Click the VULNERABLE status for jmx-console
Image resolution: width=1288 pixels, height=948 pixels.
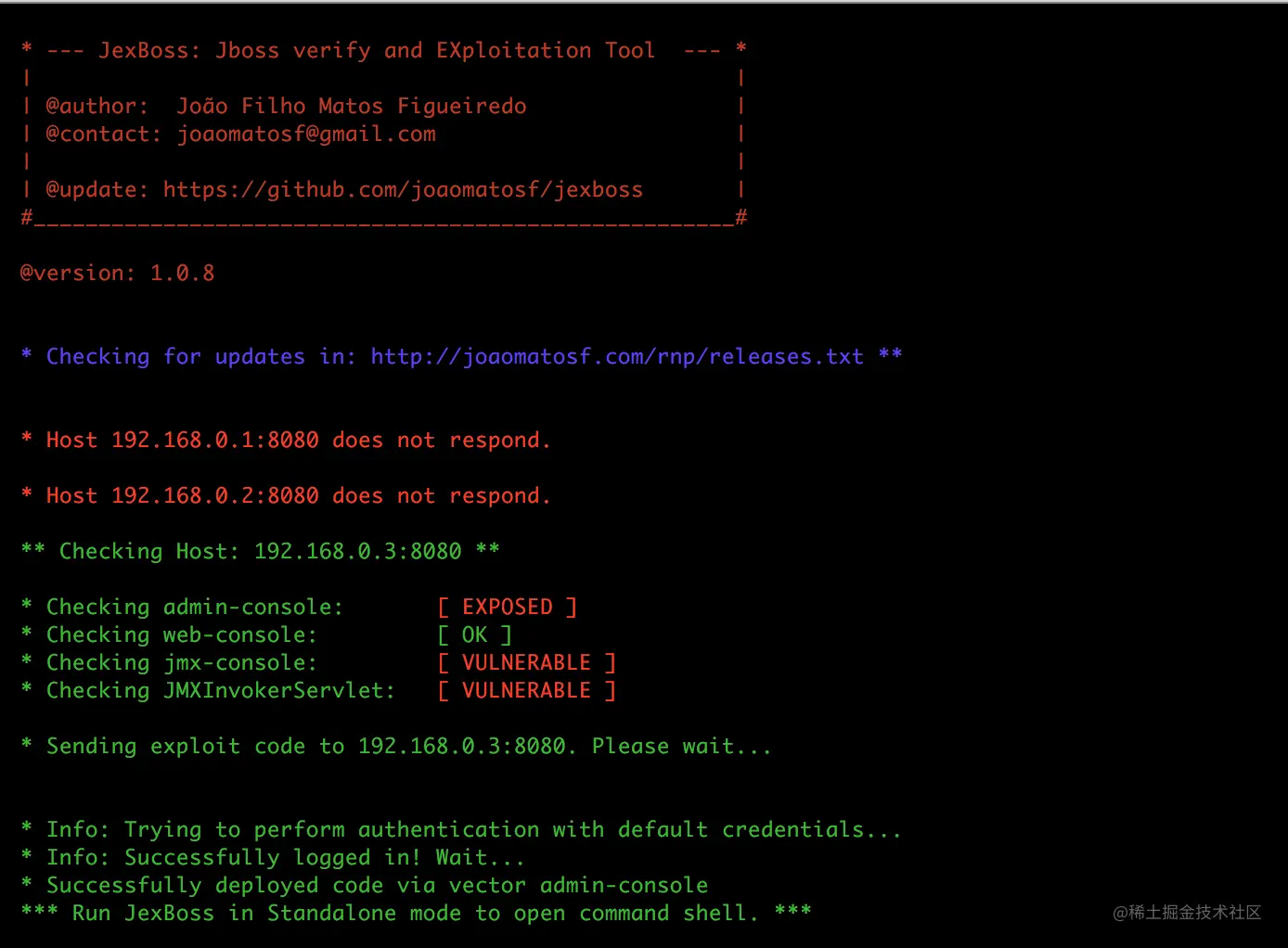(526, 663)
